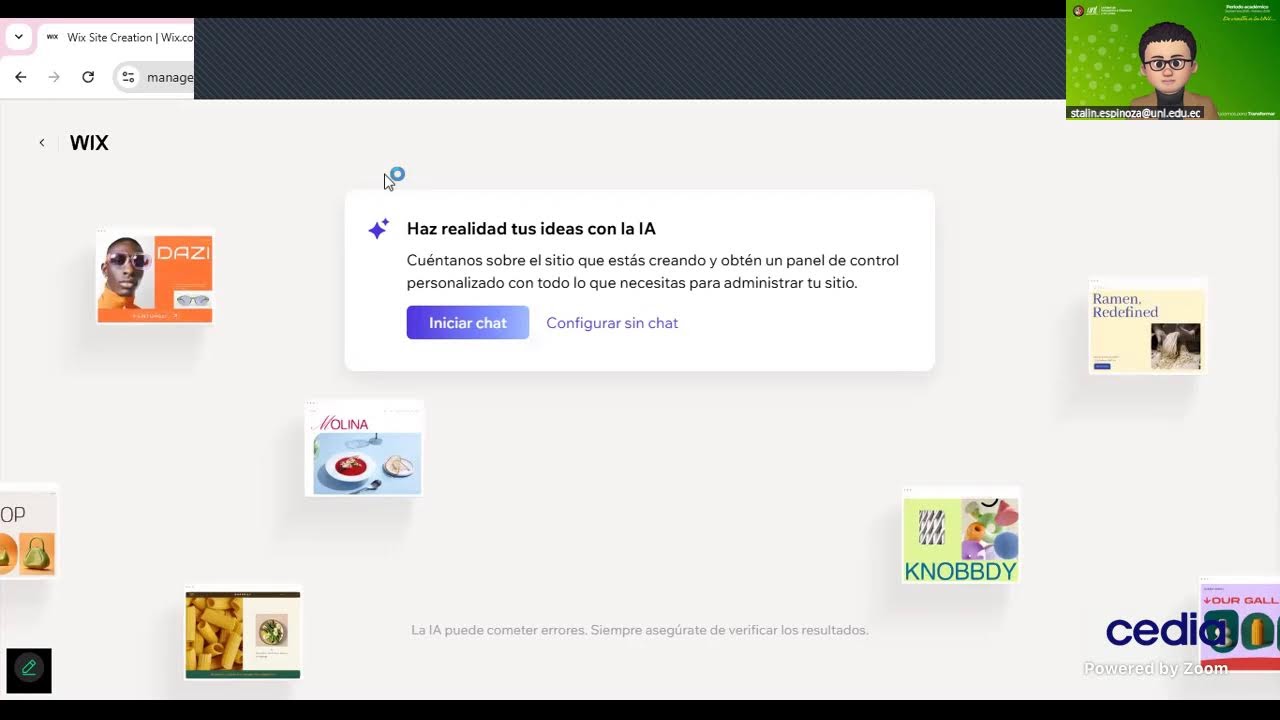This screenshot has width=1280, height=720.
Task: Click the WIX logo
Action: click(89, 143)
